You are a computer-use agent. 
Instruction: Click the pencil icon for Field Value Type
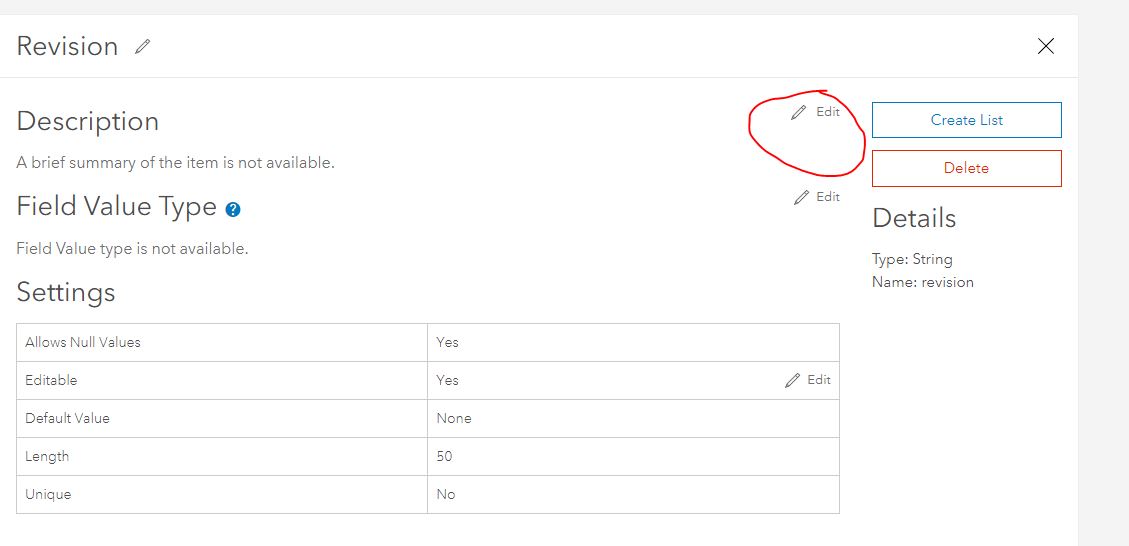pyautogui.click(x=801, y=198)
